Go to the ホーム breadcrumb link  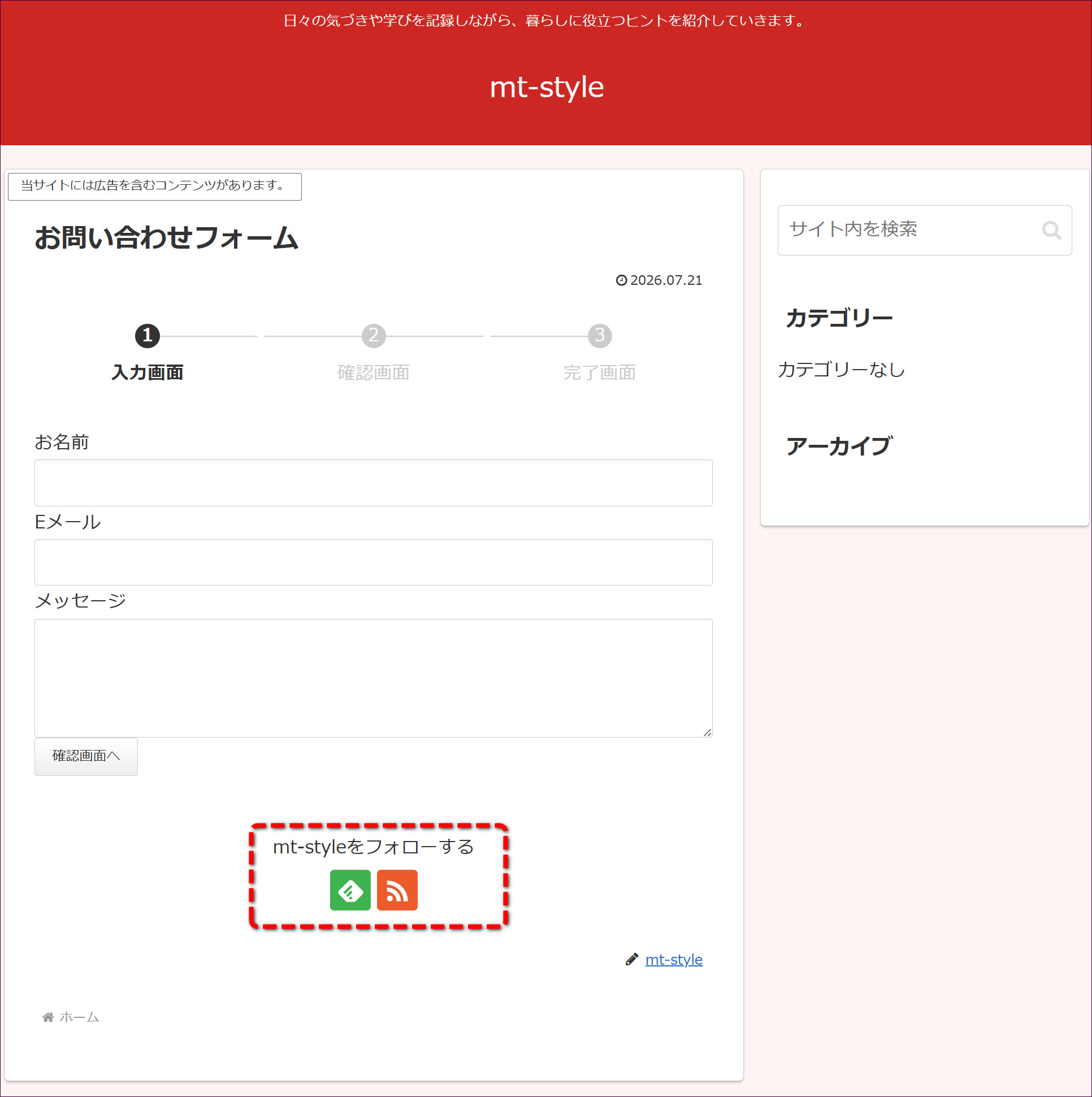[x=79, y=1017]
